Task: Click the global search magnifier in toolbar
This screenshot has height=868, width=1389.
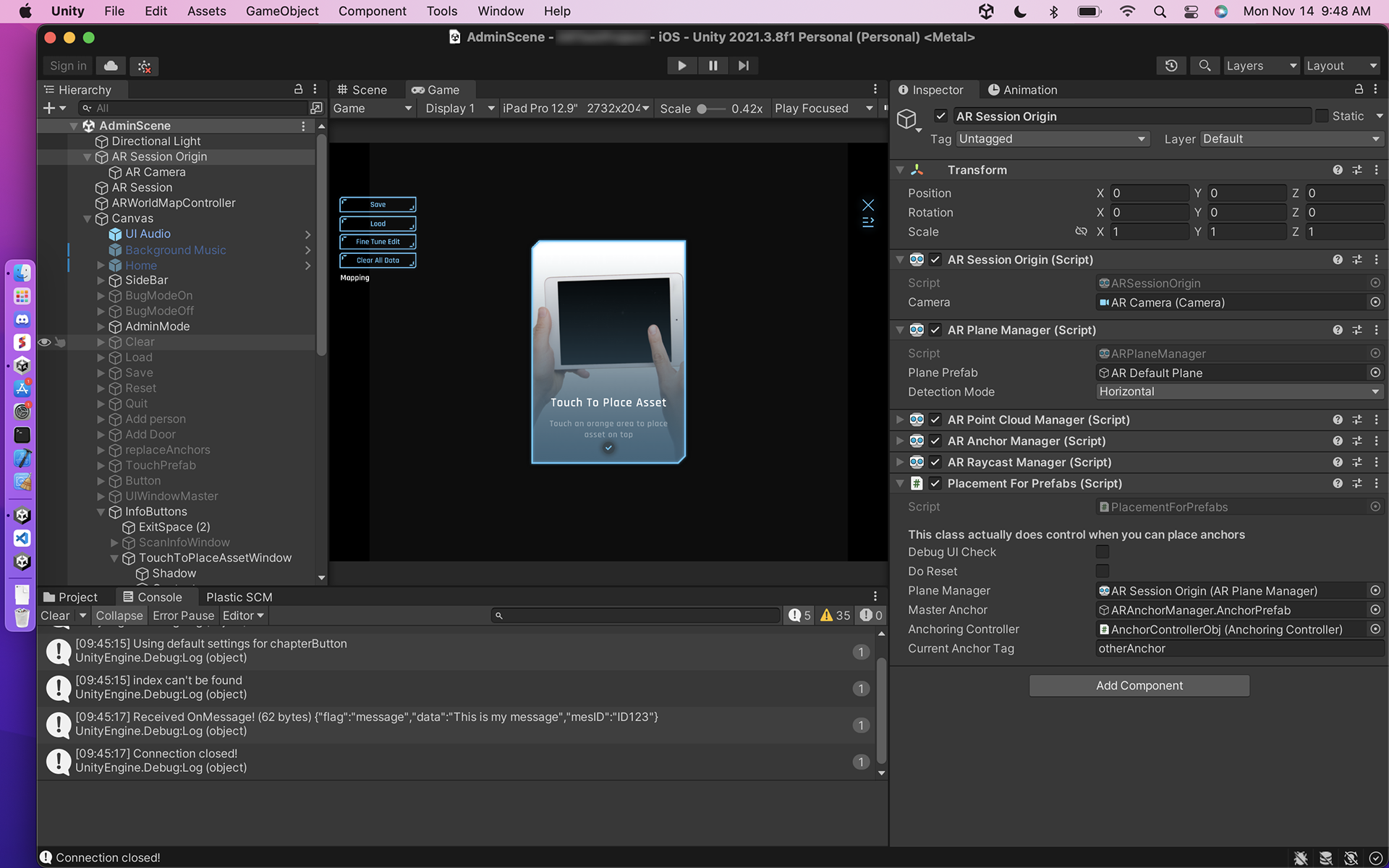Action: (x=1205, y=66)
